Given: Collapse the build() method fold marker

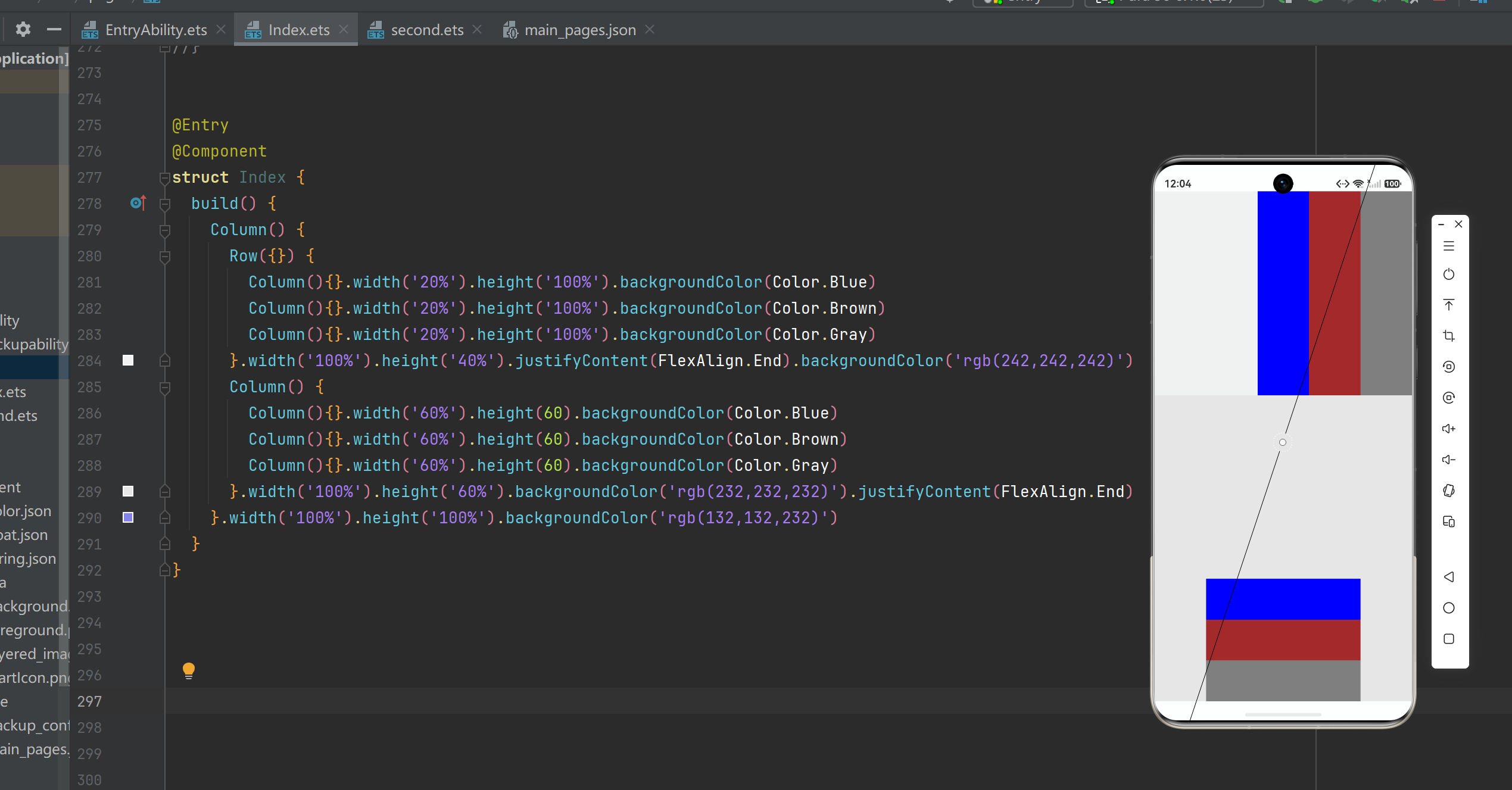Looking at the screenshot, I should pyautogui.click(x=165, y=204).
